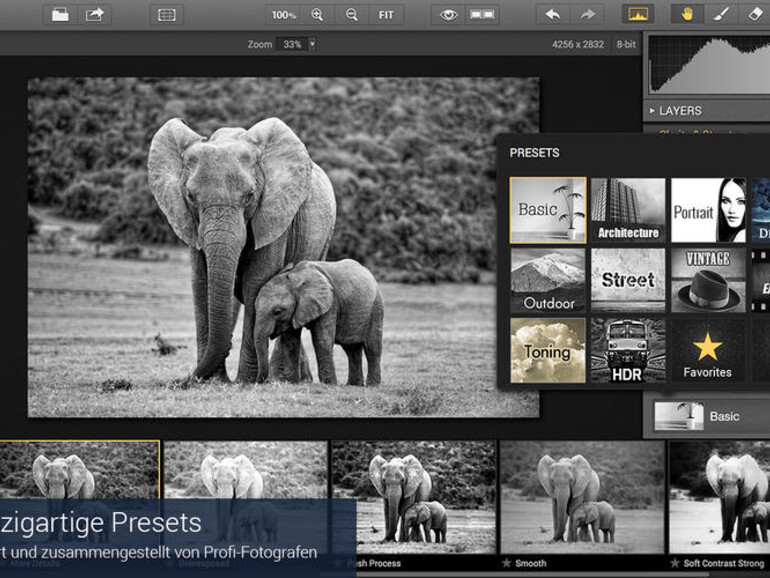Click the FIT zoom button

[386, 15]
